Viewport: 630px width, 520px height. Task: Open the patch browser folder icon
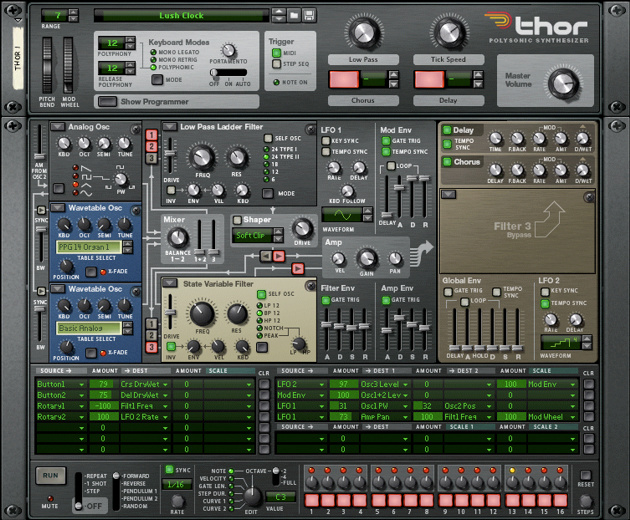pos(294,16)
